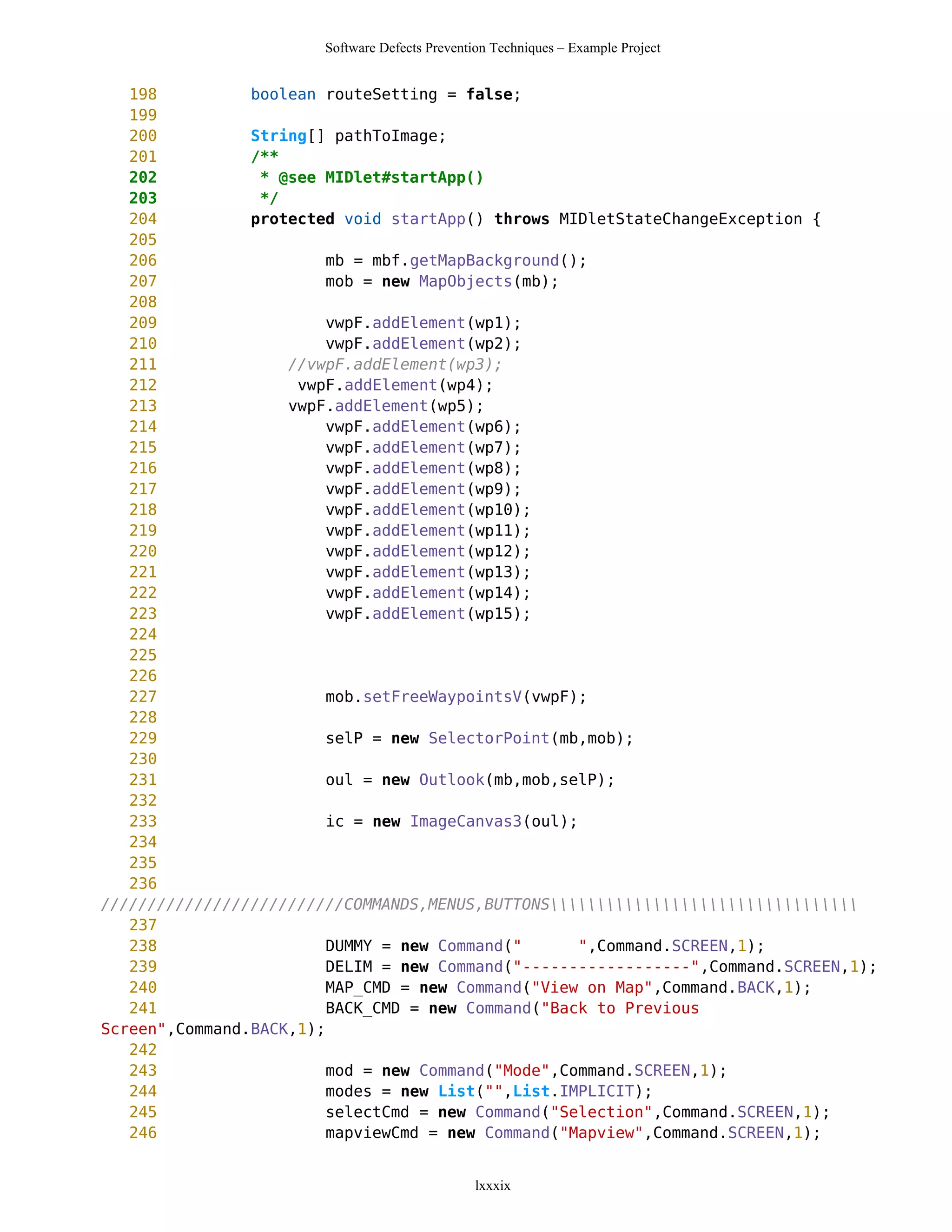Click 'vwpF.addElement(wp11);' line
Screen dimensions: 952x1232
coord(428,531)
